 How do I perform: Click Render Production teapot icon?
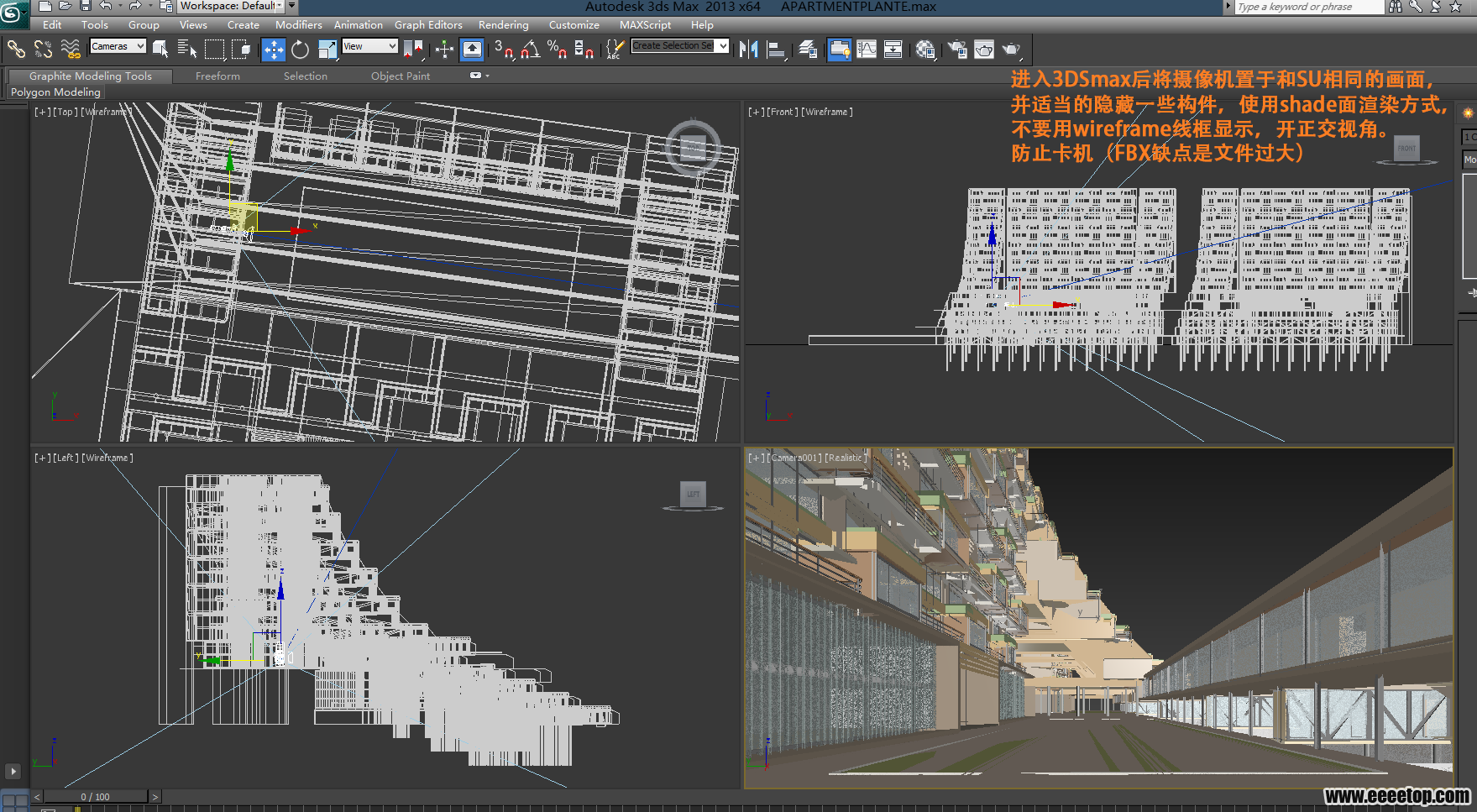[x=1012, y=50]
